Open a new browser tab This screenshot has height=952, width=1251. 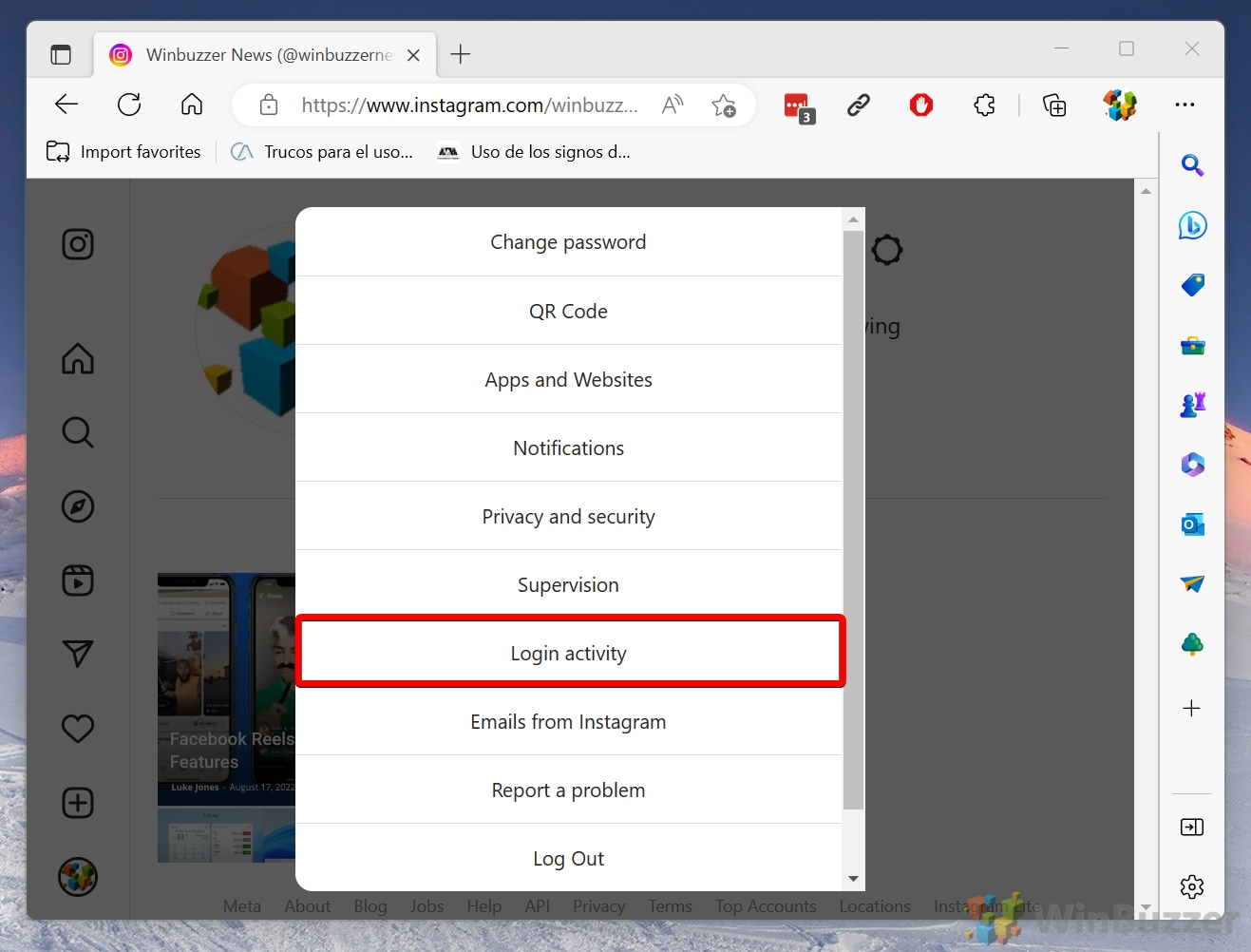(461, 54)
